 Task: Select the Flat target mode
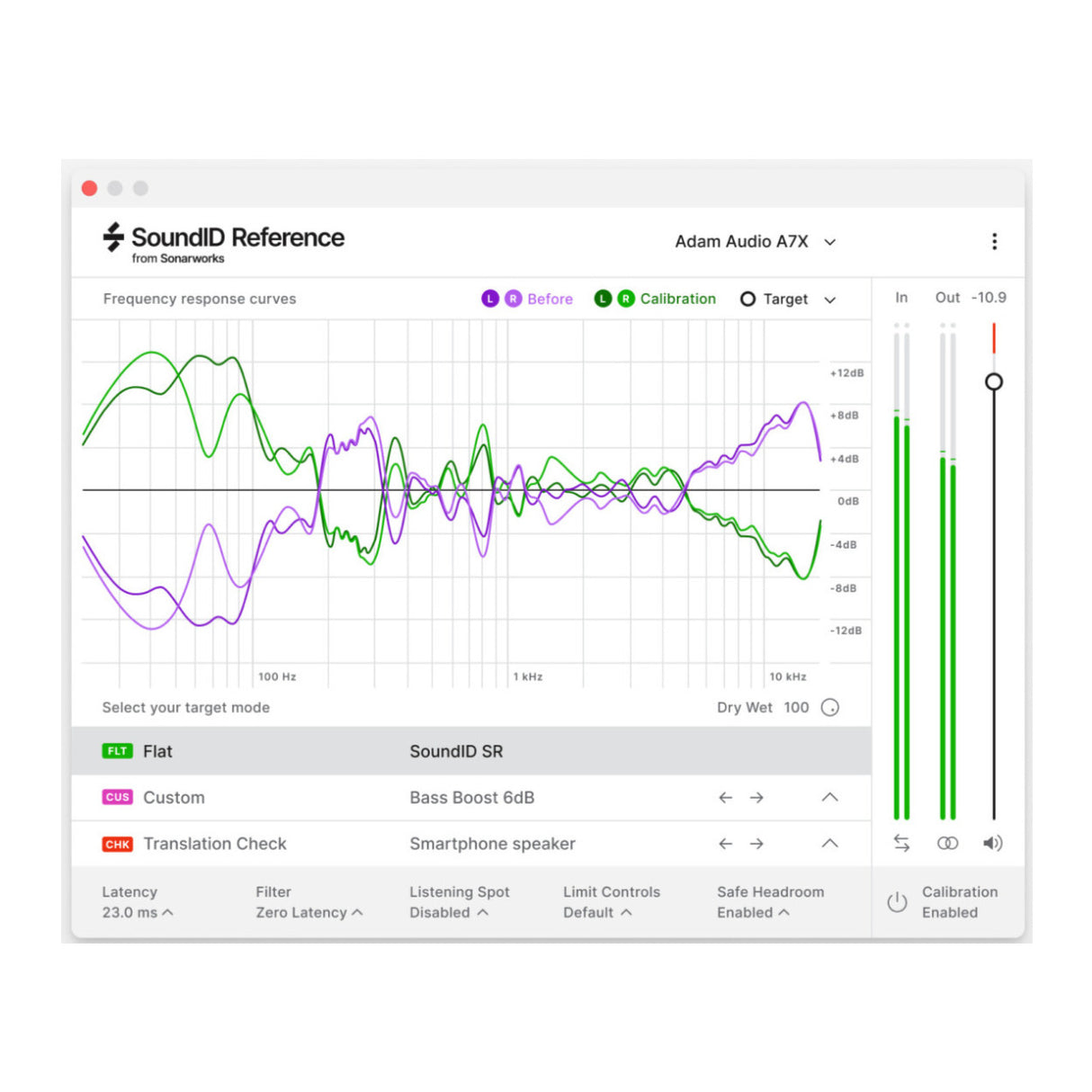pyautogui.click(x=471, y=751)
